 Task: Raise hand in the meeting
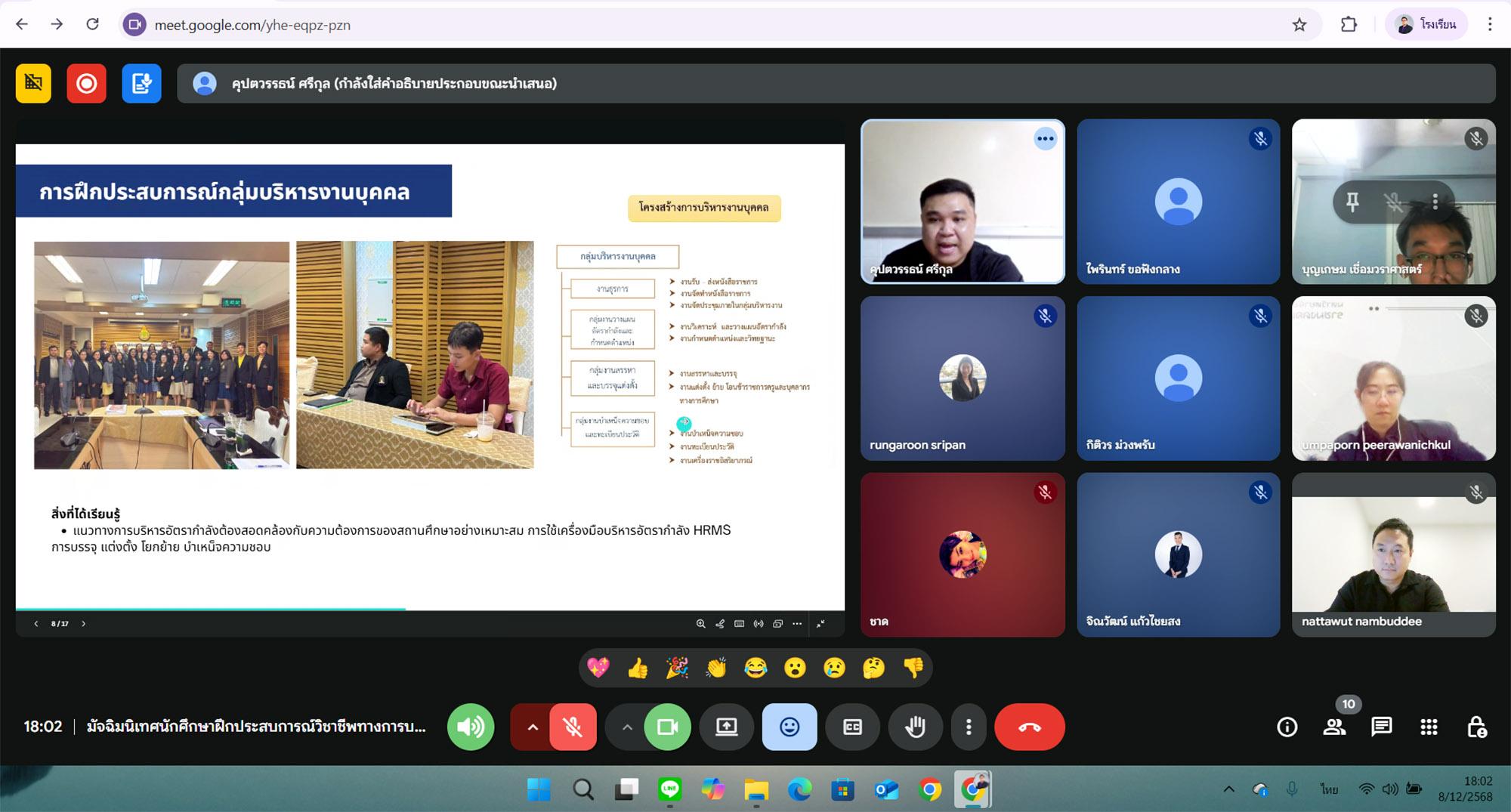pos(915,727)
